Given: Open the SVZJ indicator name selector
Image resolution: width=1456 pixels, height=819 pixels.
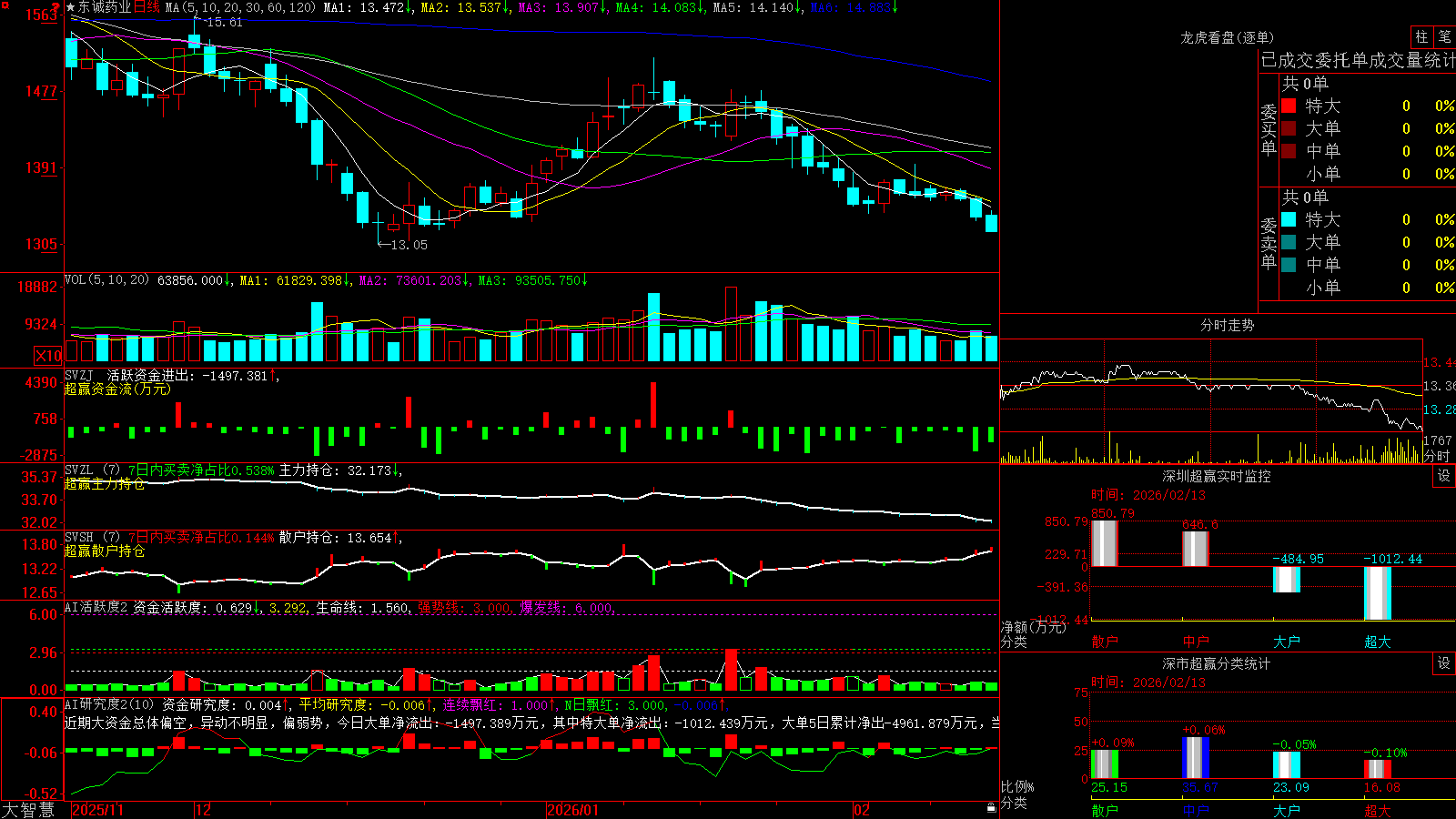Looking at the screenshot, I should [79, 375].
